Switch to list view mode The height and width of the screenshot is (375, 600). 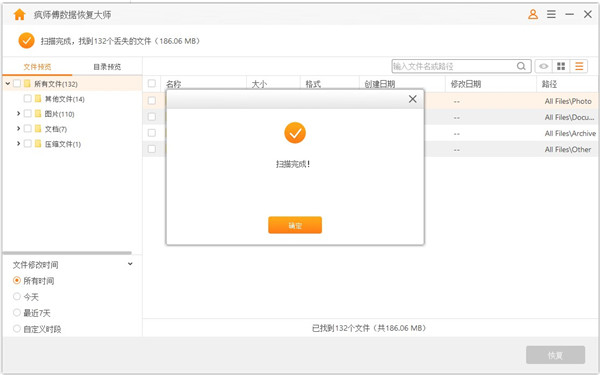(579, 66)
